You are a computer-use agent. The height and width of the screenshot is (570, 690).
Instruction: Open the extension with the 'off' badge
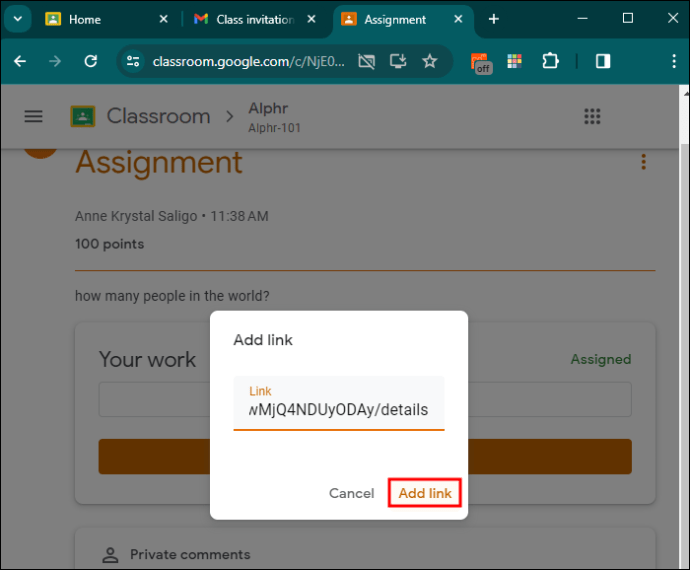pos(481,62)
